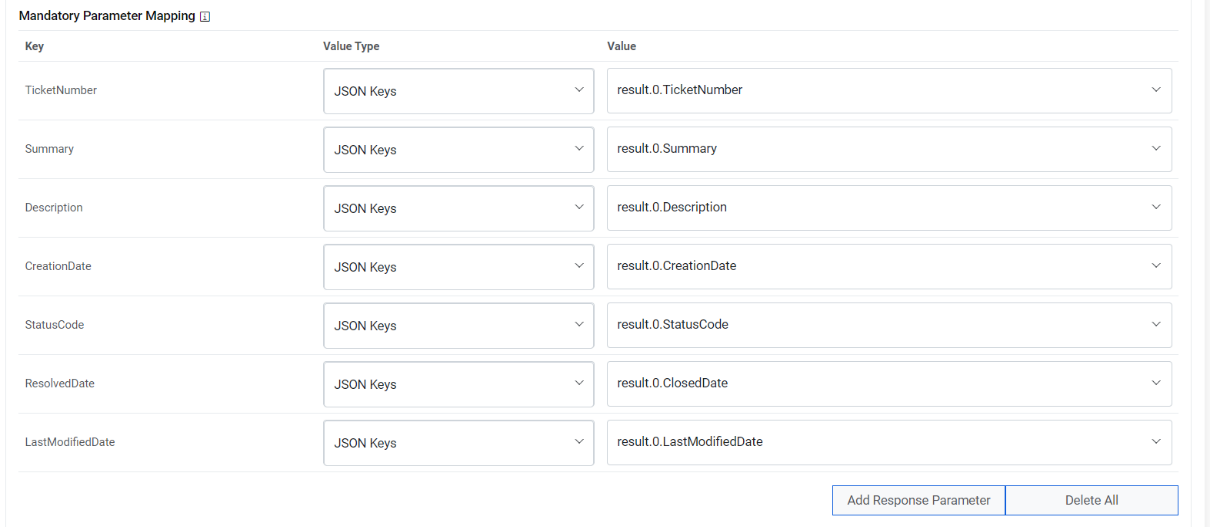
Task: Open Value Type dropdown for ResolvedDate
Action: click(x=458, y=384)
